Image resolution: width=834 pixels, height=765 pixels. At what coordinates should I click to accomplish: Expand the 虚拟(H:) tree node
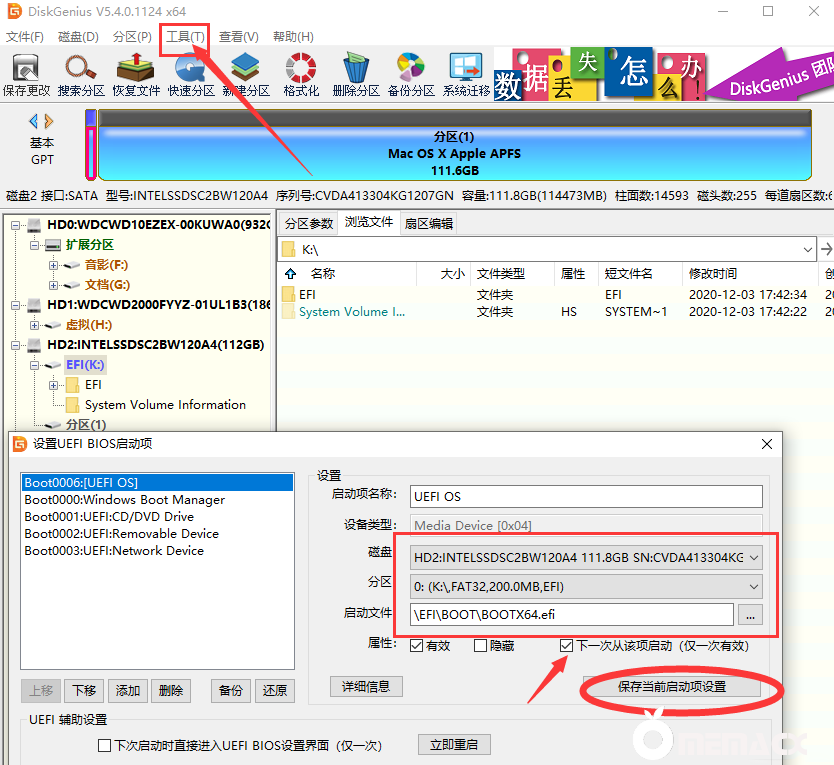(36, 325)
